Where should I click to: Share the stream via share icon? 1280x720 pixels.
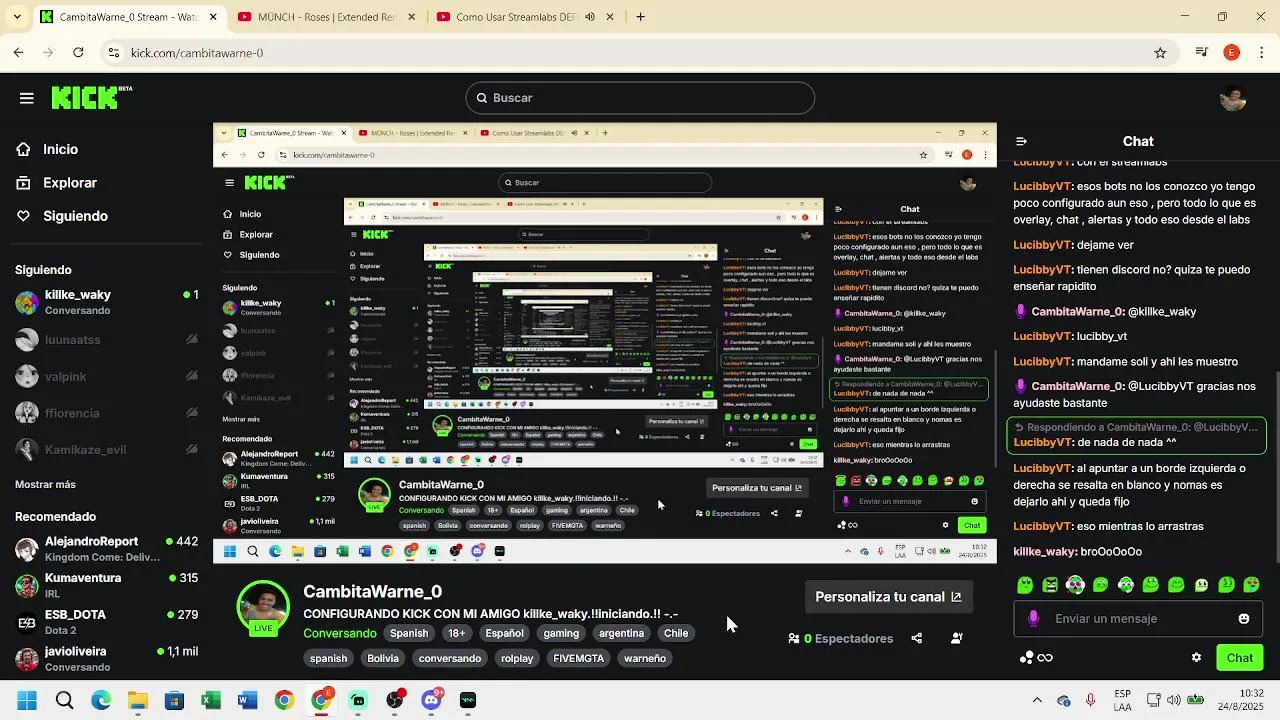(917, 638)
